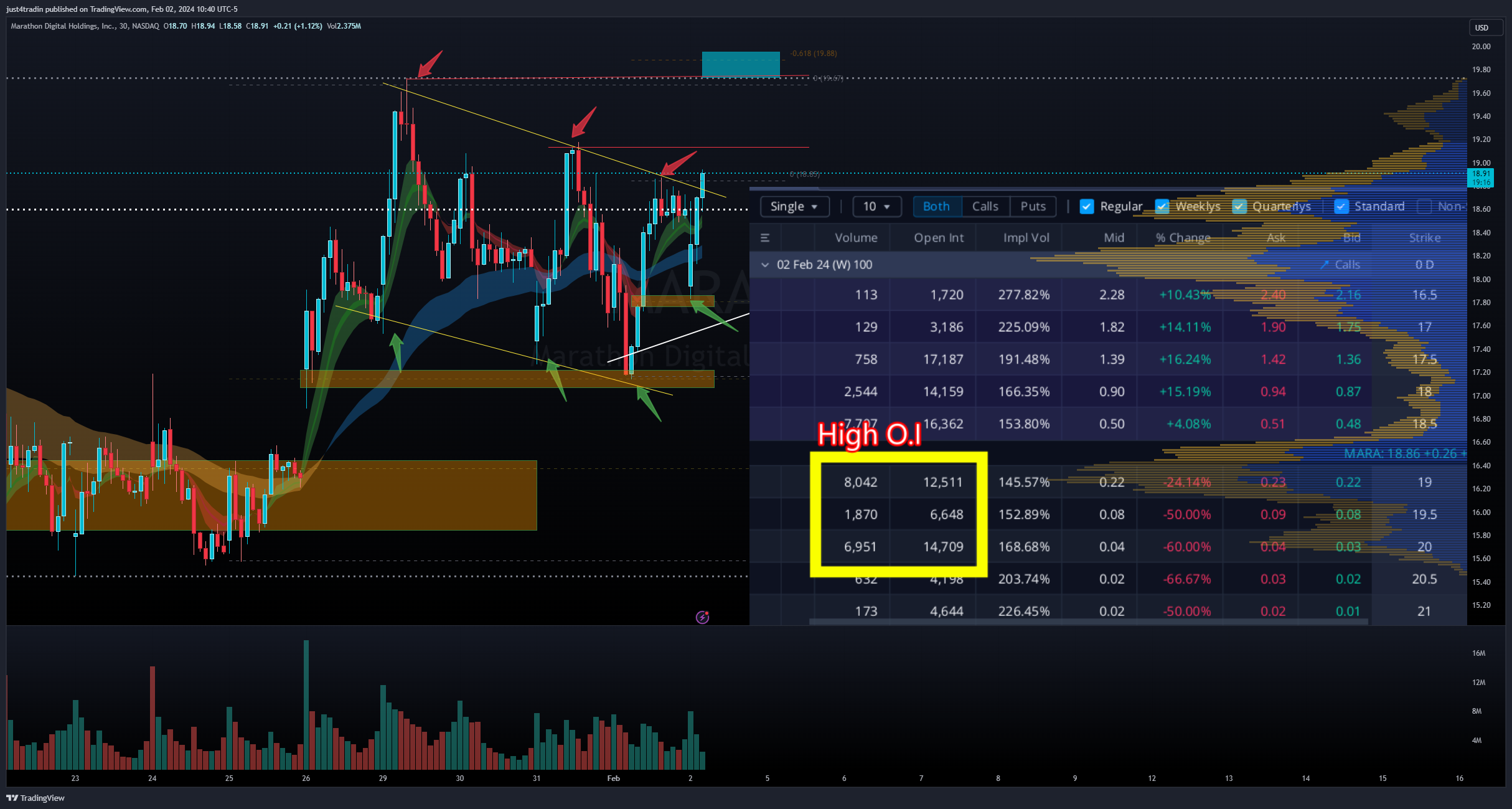
Task: Click the +10.43% change cell
Action: pyautogui.click(x=1185, y=295)
